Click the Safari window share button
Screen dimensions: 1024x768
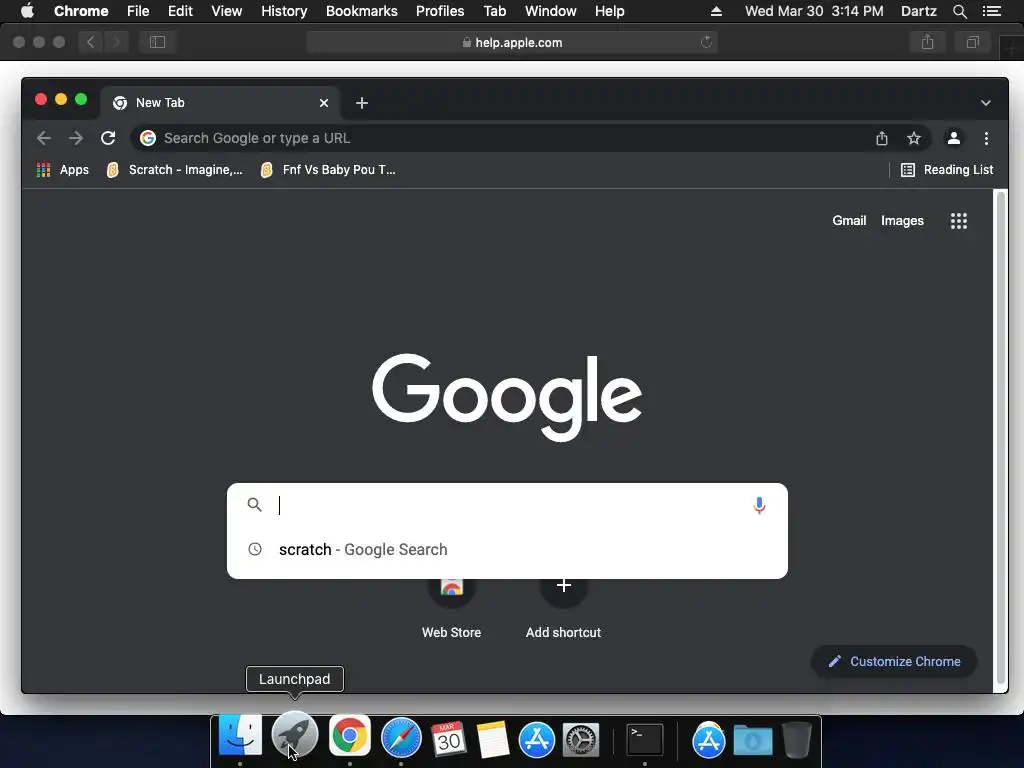(927, 42)
